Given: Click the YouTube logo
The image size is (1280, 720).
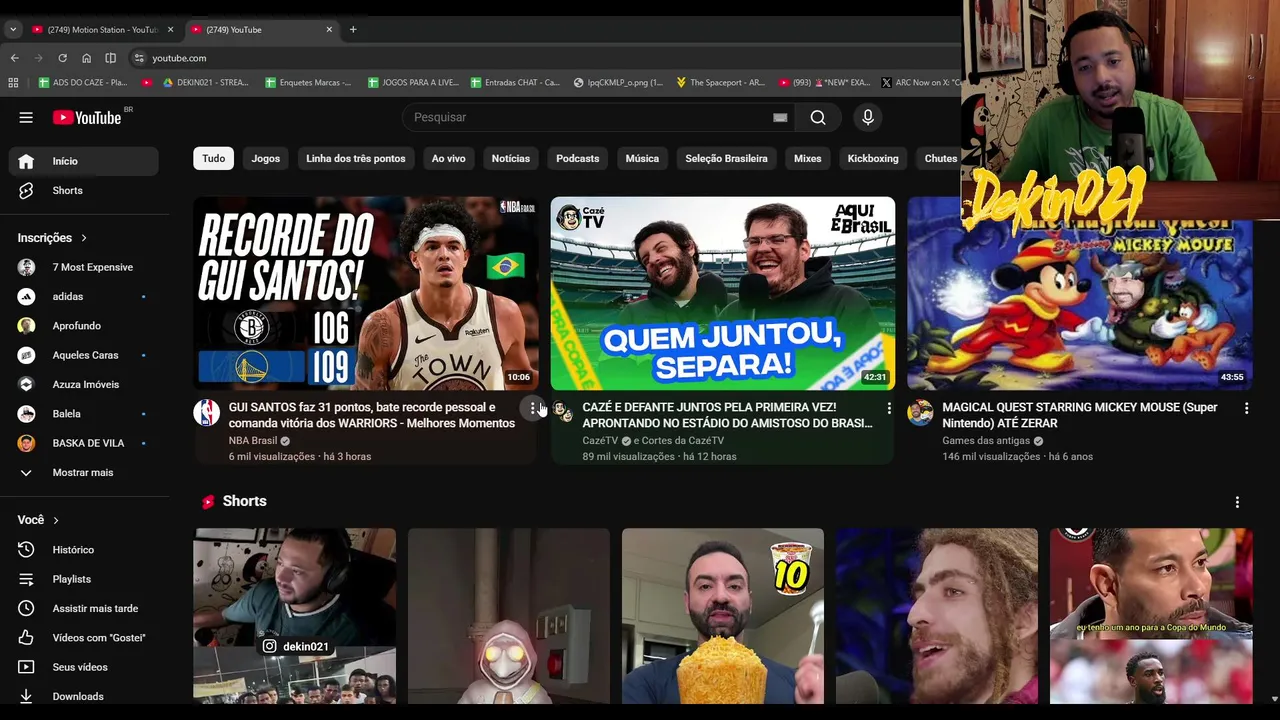Looking at the screenshot, I should coord(87,117).
